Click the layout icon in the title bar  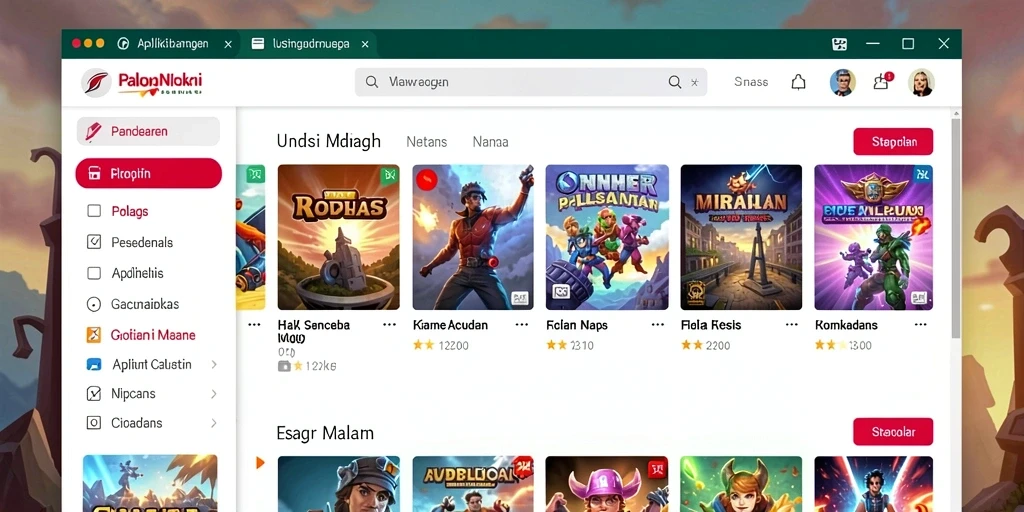coord(840,44)
